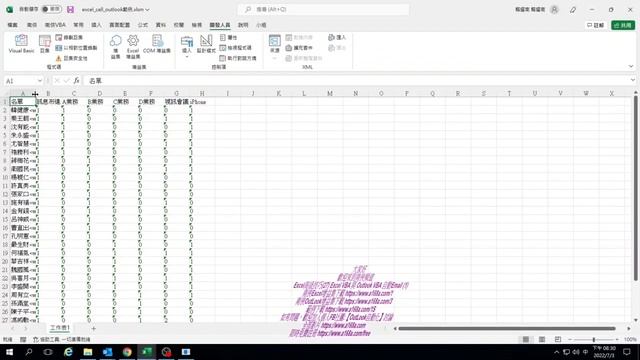Click the Name Box showing A1
640x360 pixels.
point(20,81)
